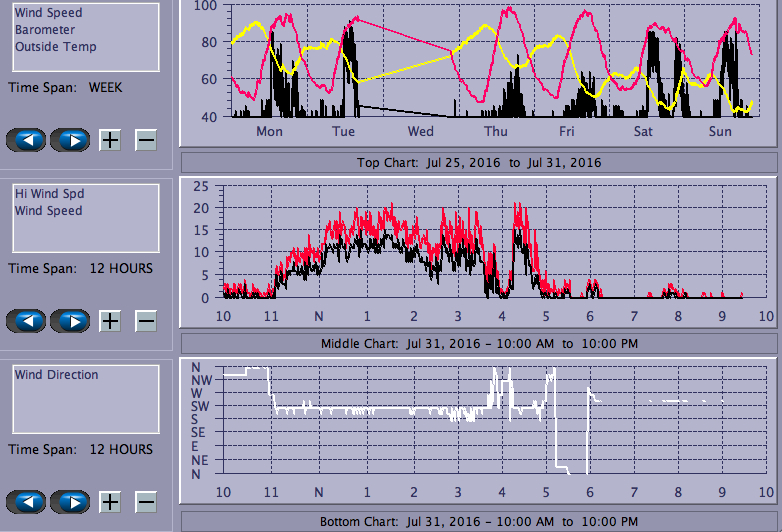Click the plus button beside the middle chart
Image resolution: width=782 pixels, height=532 pixels.
110,321
